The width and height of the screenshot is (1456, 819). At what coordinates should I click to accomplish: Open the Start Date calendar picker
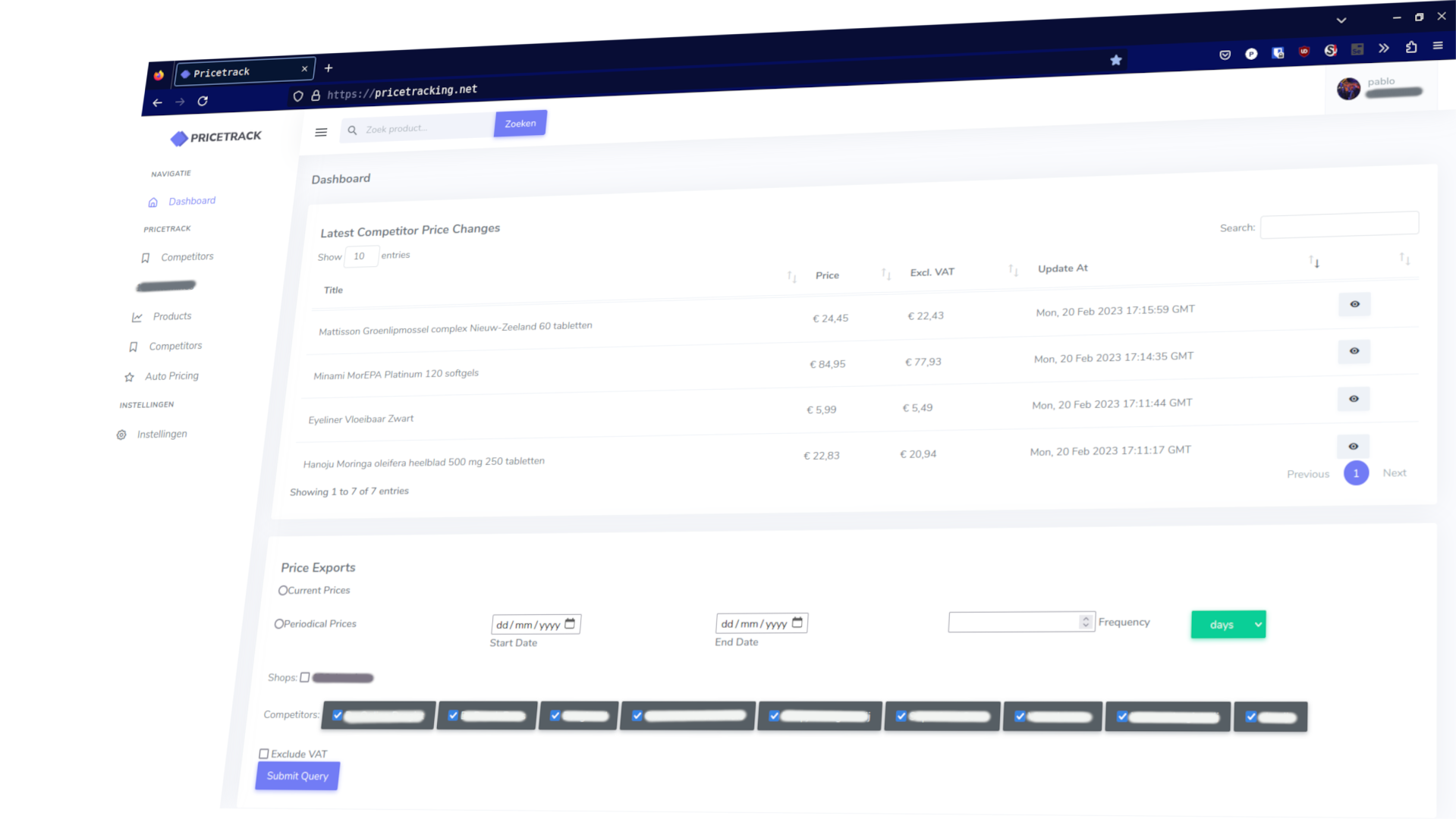570,624
